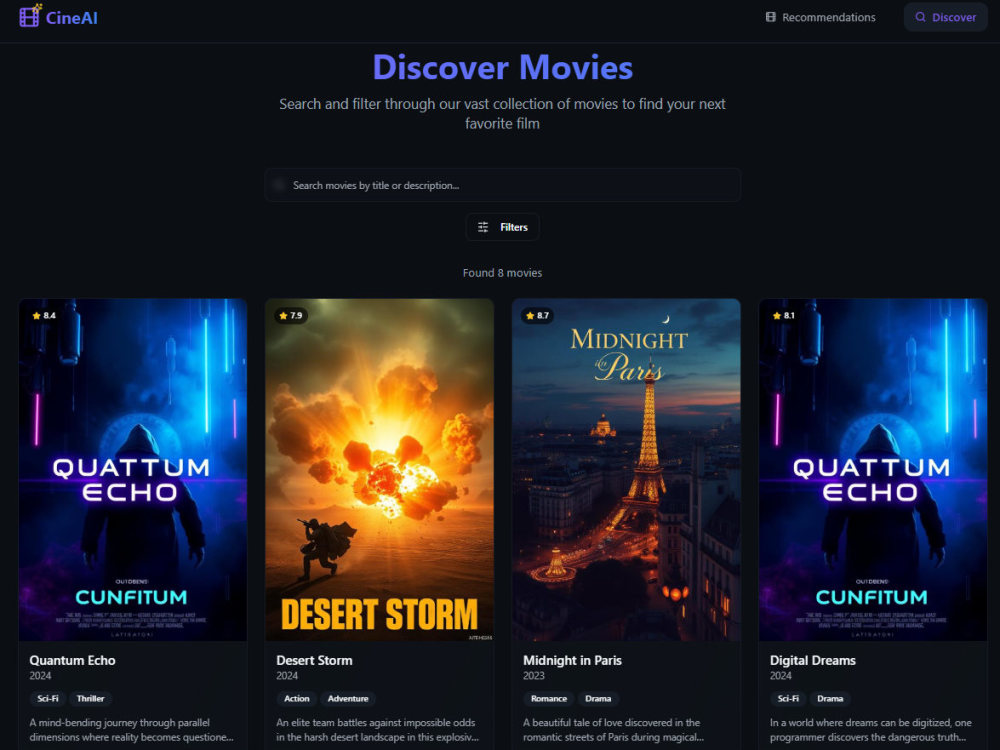Click Drama tag under Digital Dreams

pyautogui.click(x=830, y=699)
